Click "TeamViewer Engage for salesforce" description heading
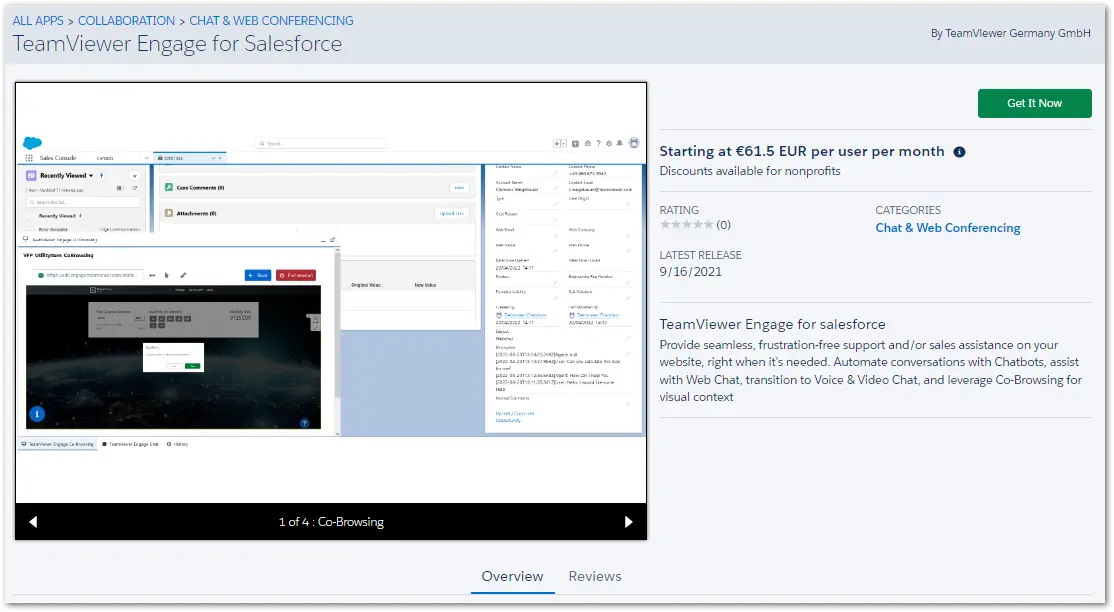Viewport: 1114px width, 612px height. pos(772,324)
